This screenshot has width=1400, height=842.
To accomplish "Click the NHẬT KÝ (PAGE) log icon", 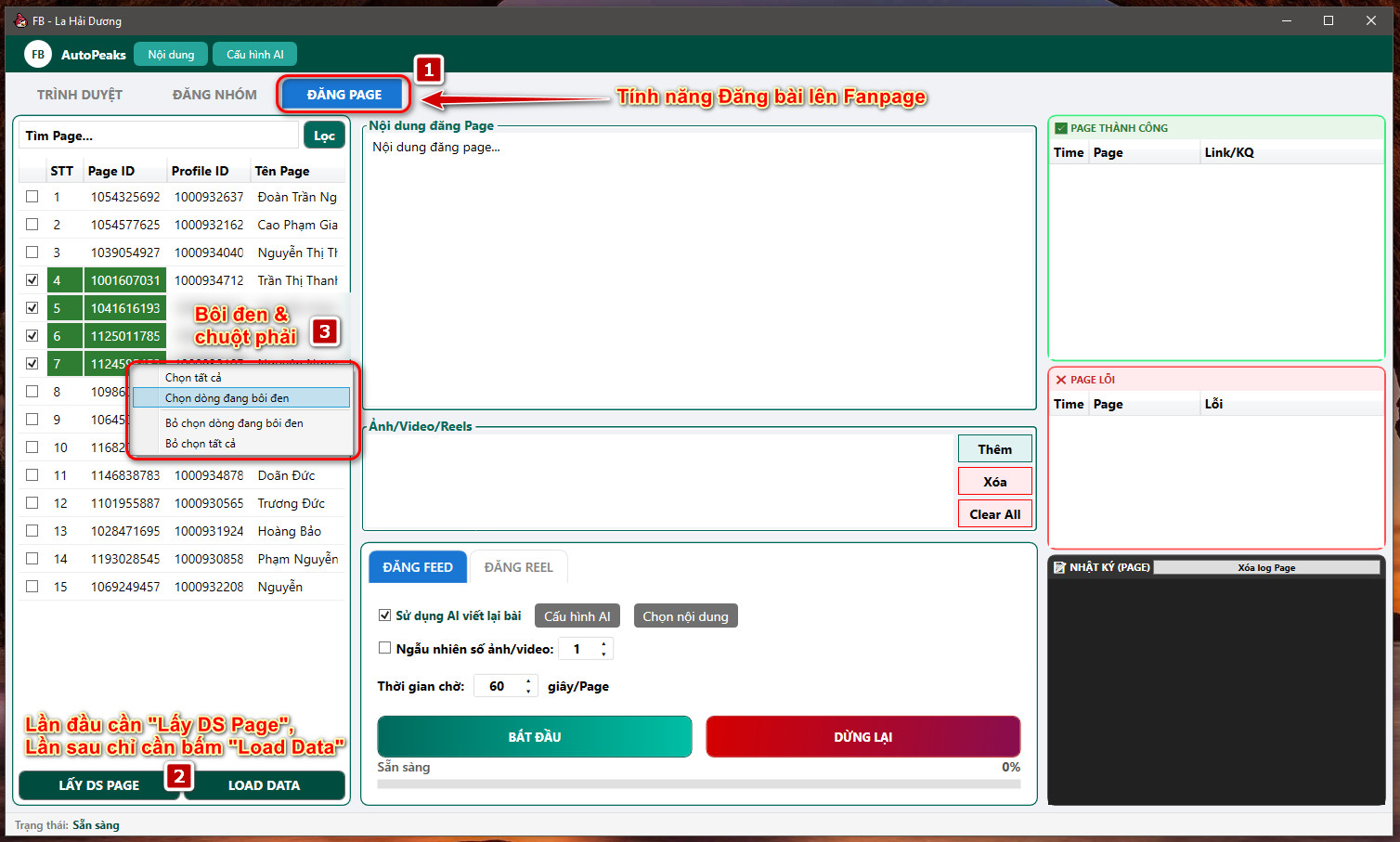I will click(x=1059, y=567).
